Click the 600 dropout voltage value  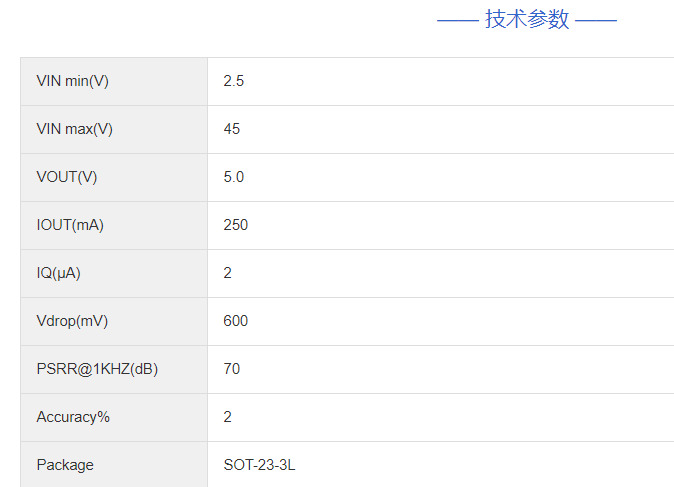tap(236, 321)
